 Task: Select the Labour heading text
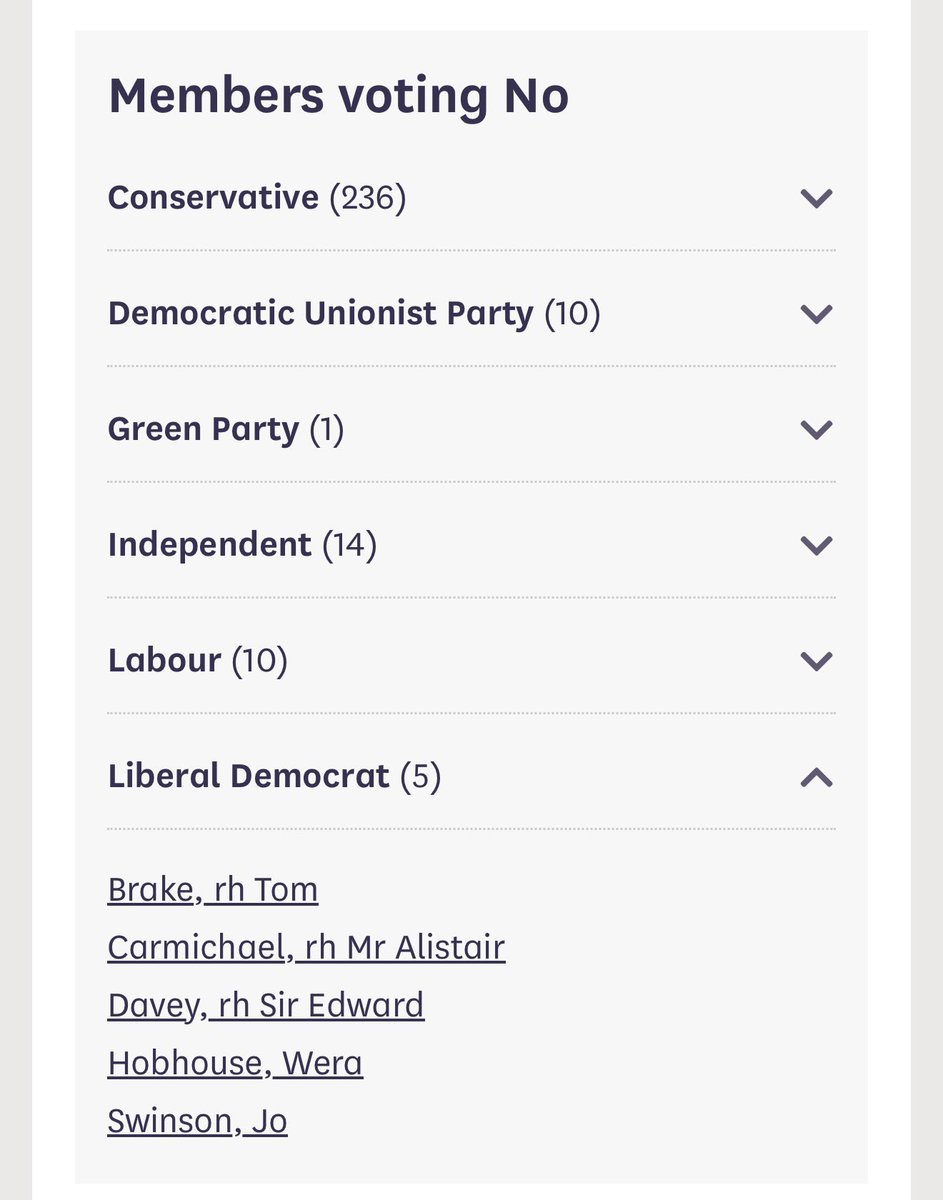tap(165, 661)
